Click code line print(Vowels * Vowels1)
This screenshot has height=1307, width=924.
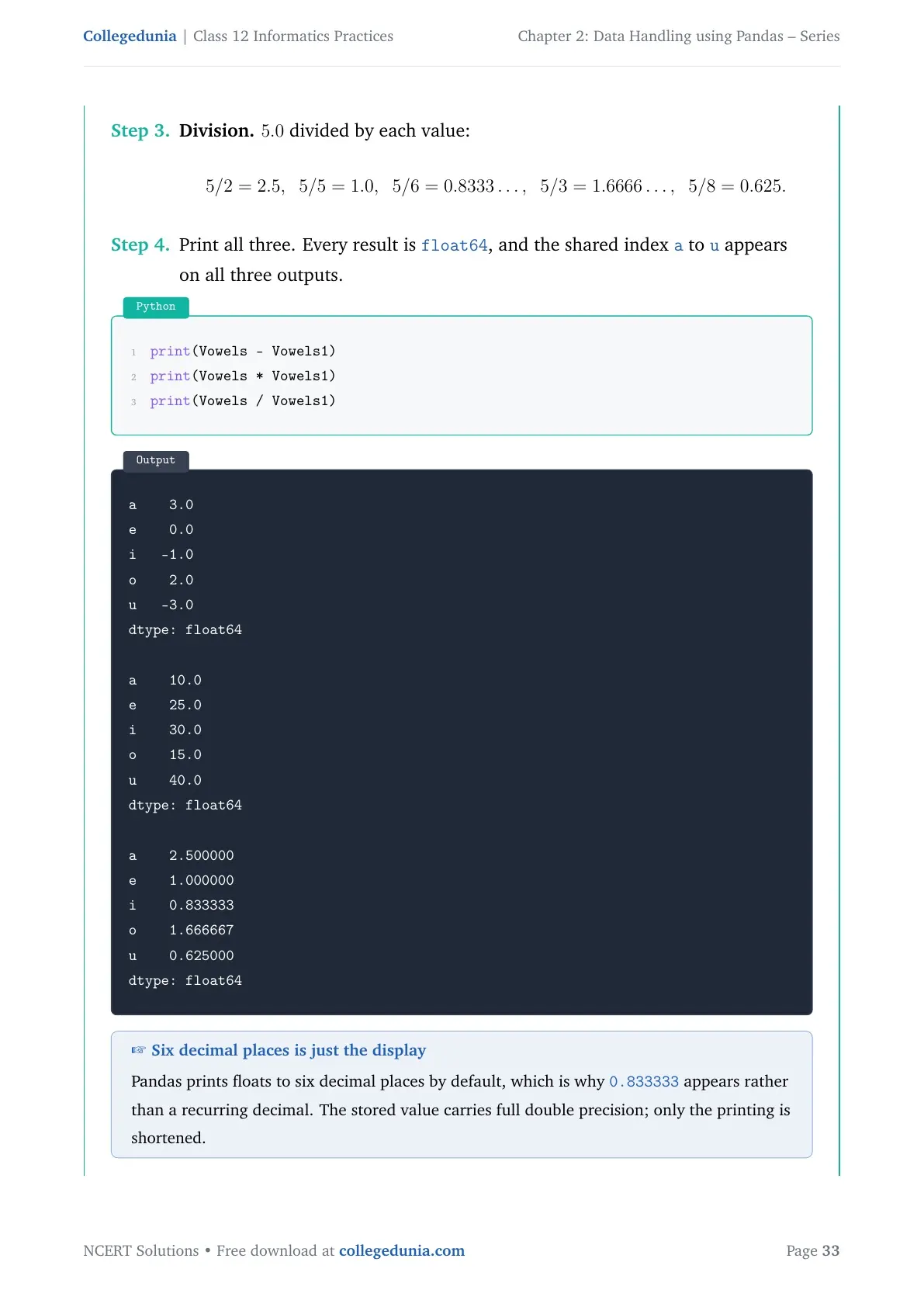click(243, 376)
